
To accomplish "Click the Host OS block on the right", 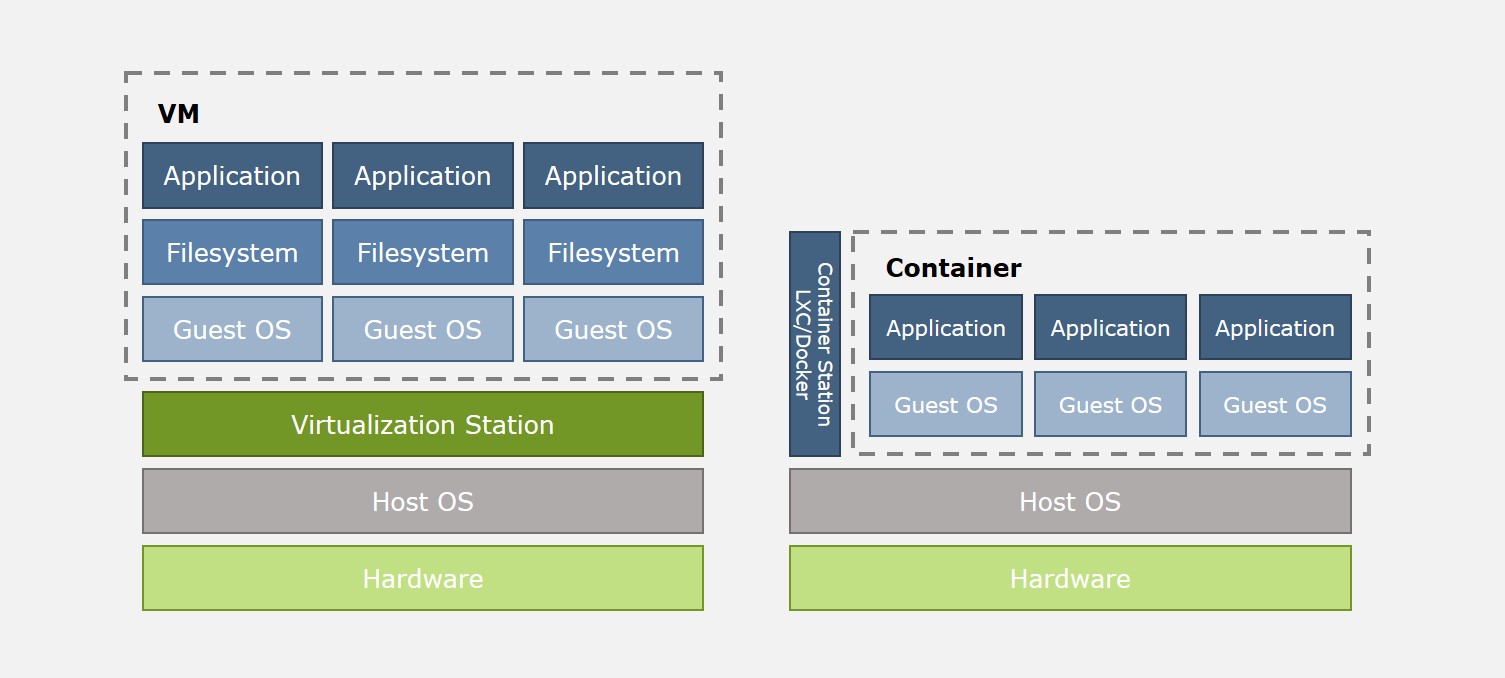I will click(x=1070, y=501).
